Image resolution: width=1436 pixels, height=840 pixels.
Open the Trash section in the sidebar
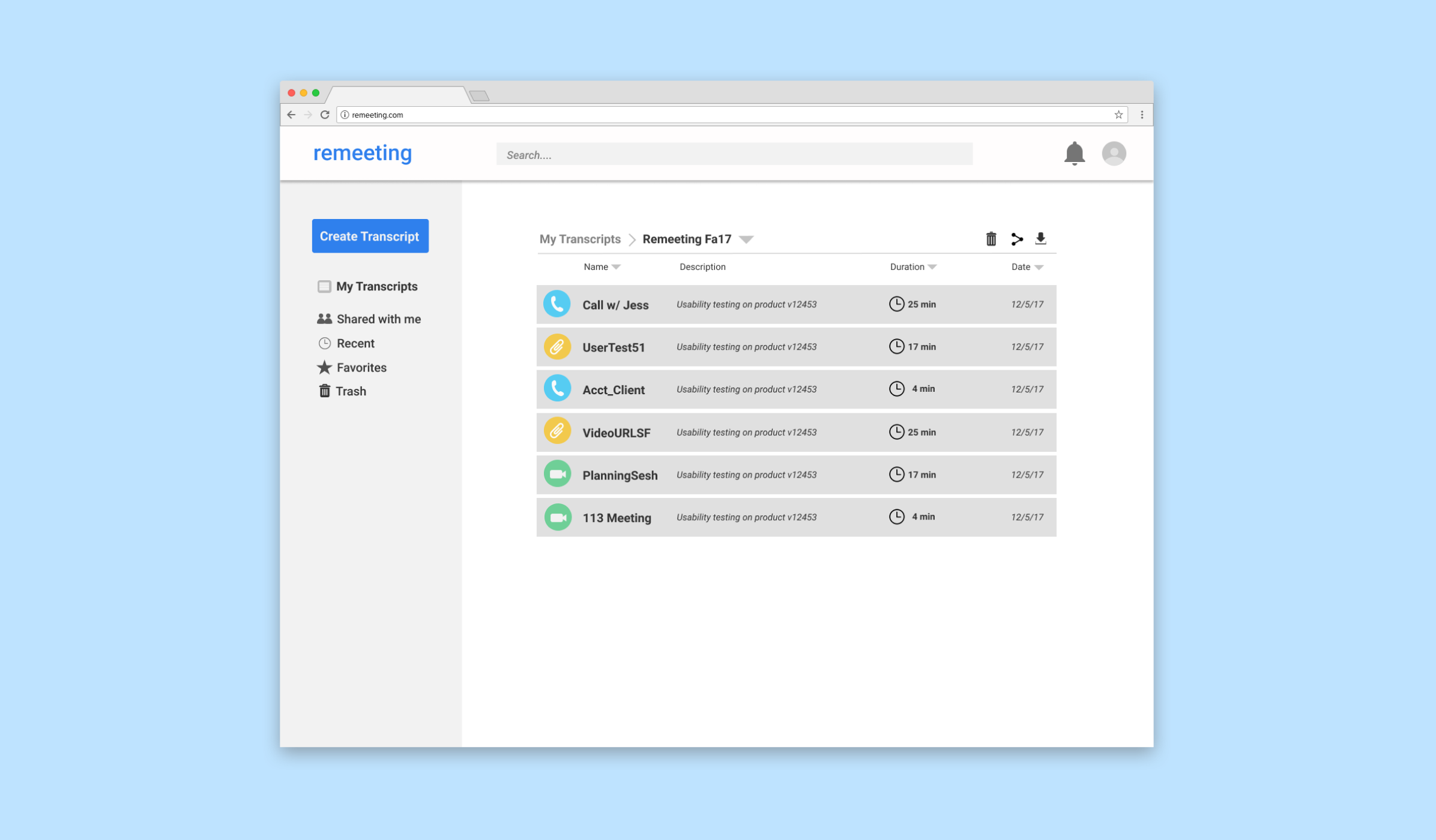coord(350,391)
